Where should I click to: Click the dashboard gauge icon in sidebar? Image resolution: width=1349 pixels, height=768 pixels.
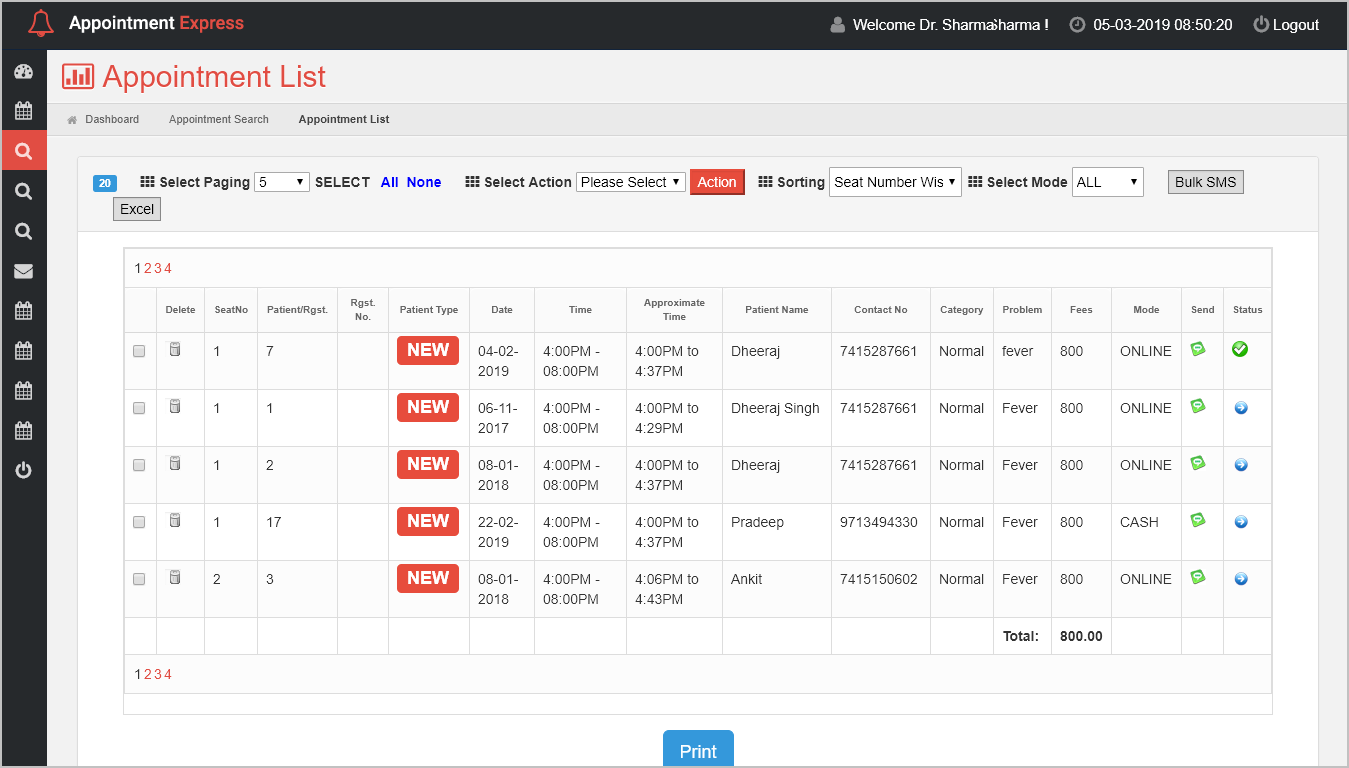(x=23, y=72)
